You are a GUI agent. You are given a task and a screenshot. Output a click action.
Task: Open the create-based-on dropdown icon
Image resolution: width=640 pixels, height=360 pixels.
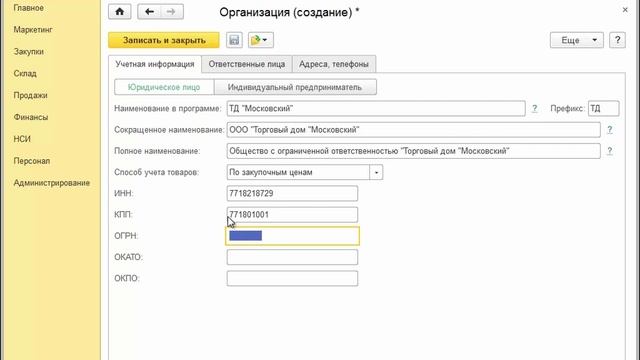pos(260,40)
